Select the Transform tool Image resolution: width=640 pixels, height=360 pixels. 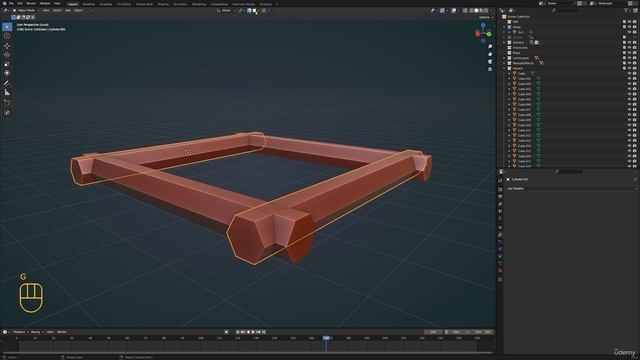pyautogui.click(x=7, y=73)
